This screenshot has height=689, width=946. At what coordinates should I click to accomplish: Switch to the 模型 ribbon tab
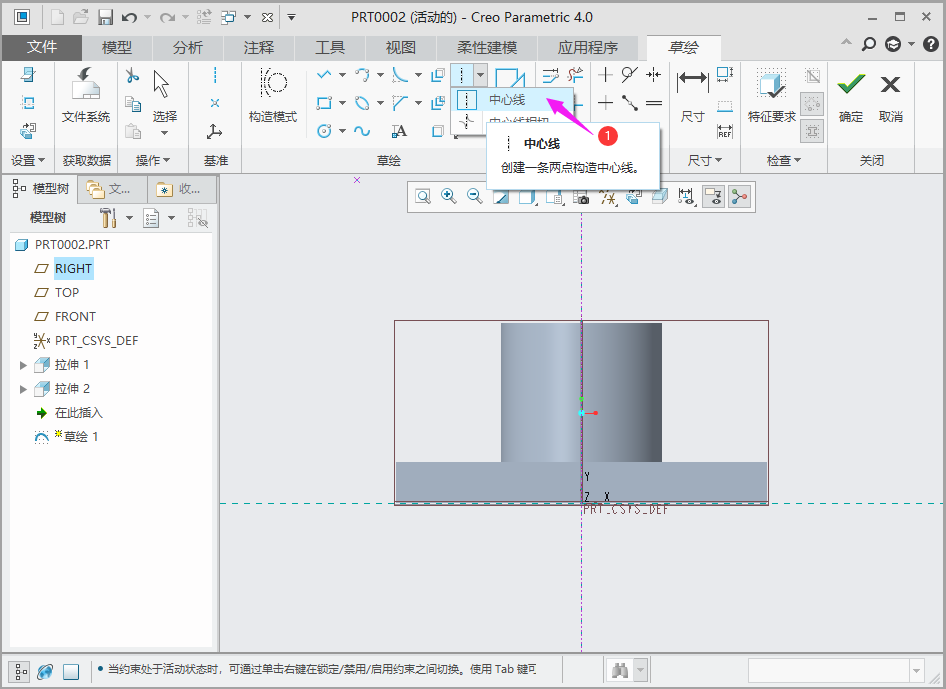coord(117,47)
